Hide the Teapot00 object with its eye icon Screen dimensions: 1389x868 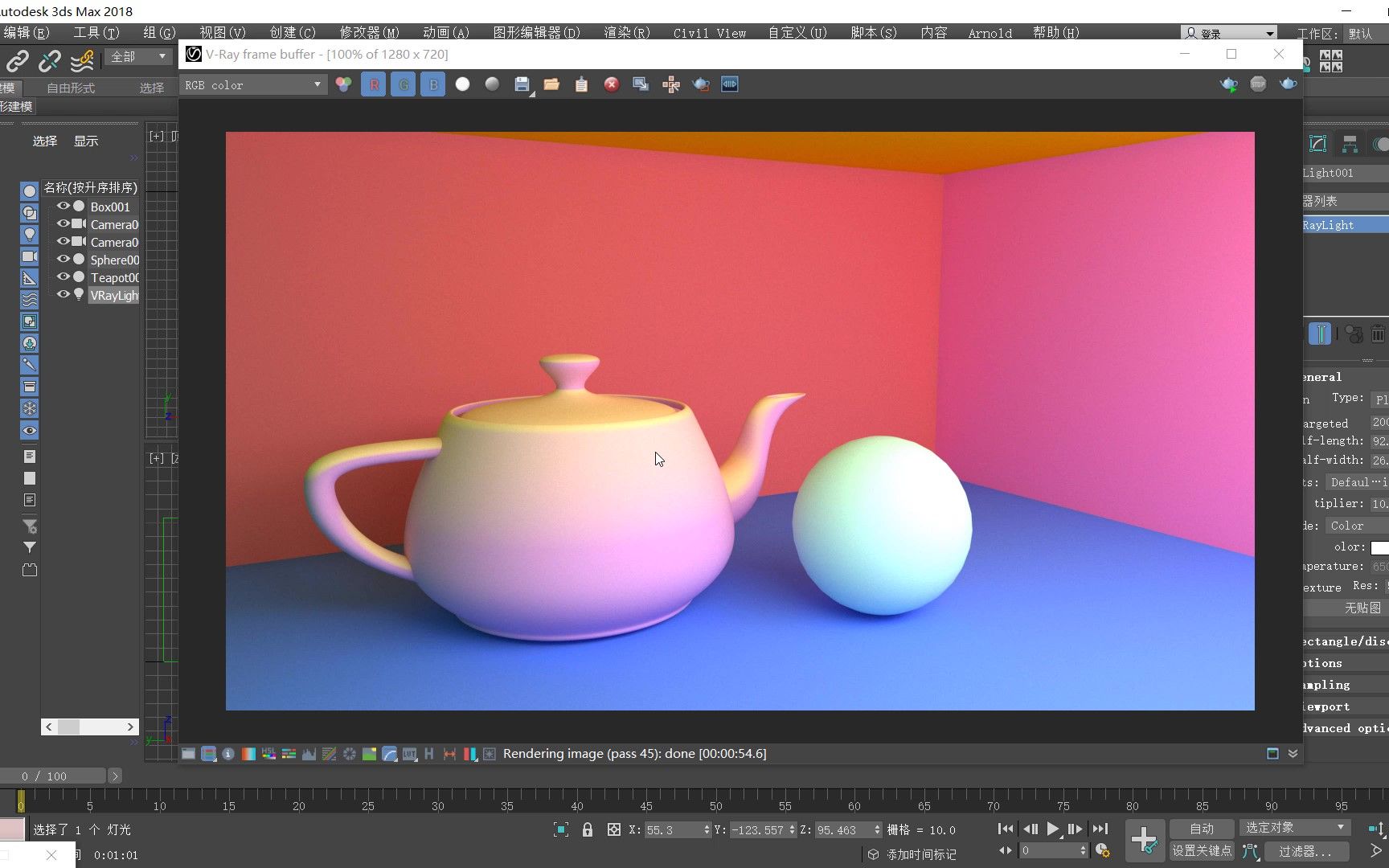click(63, 277)
